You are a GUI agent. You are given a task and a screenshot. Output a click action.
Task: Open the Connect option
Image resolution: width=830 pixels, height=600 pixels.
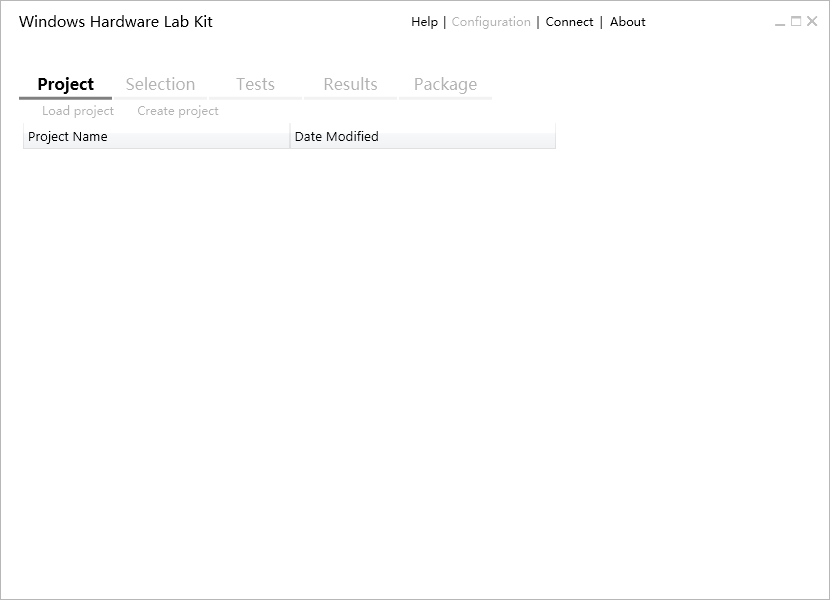click(x=569, y=22)
